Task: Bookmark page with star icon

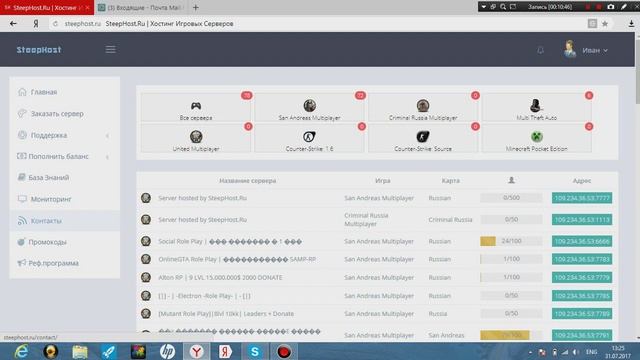Action: coord(605,24)
